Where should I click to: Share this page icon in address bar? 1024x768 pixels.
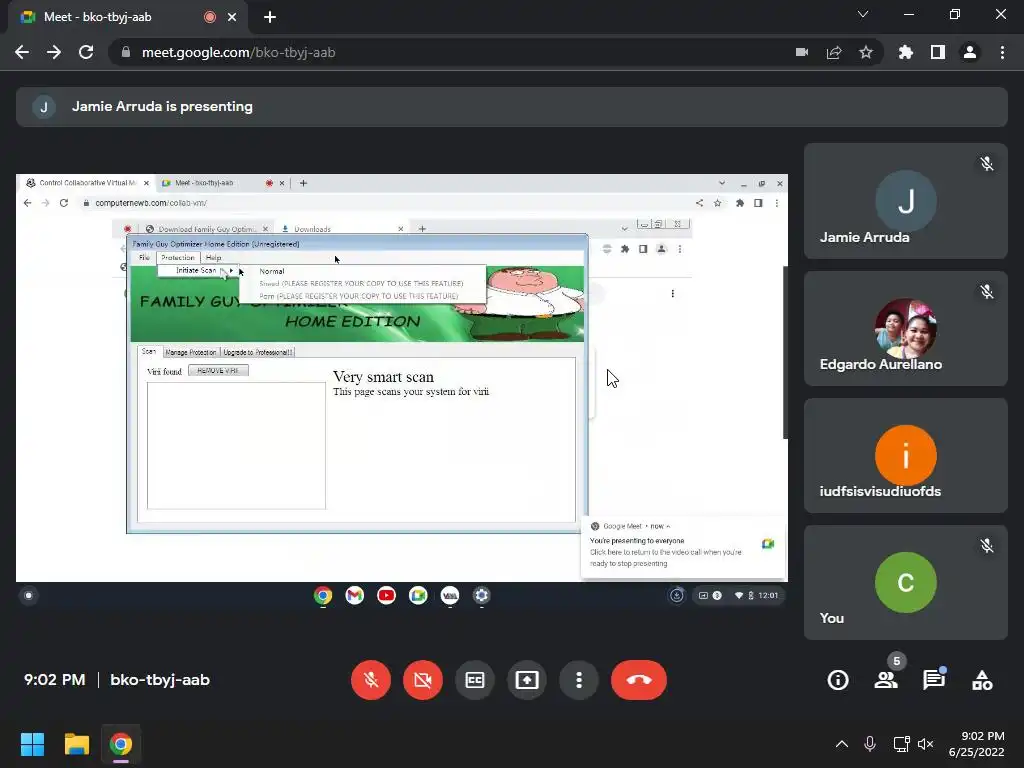(834, 52)
